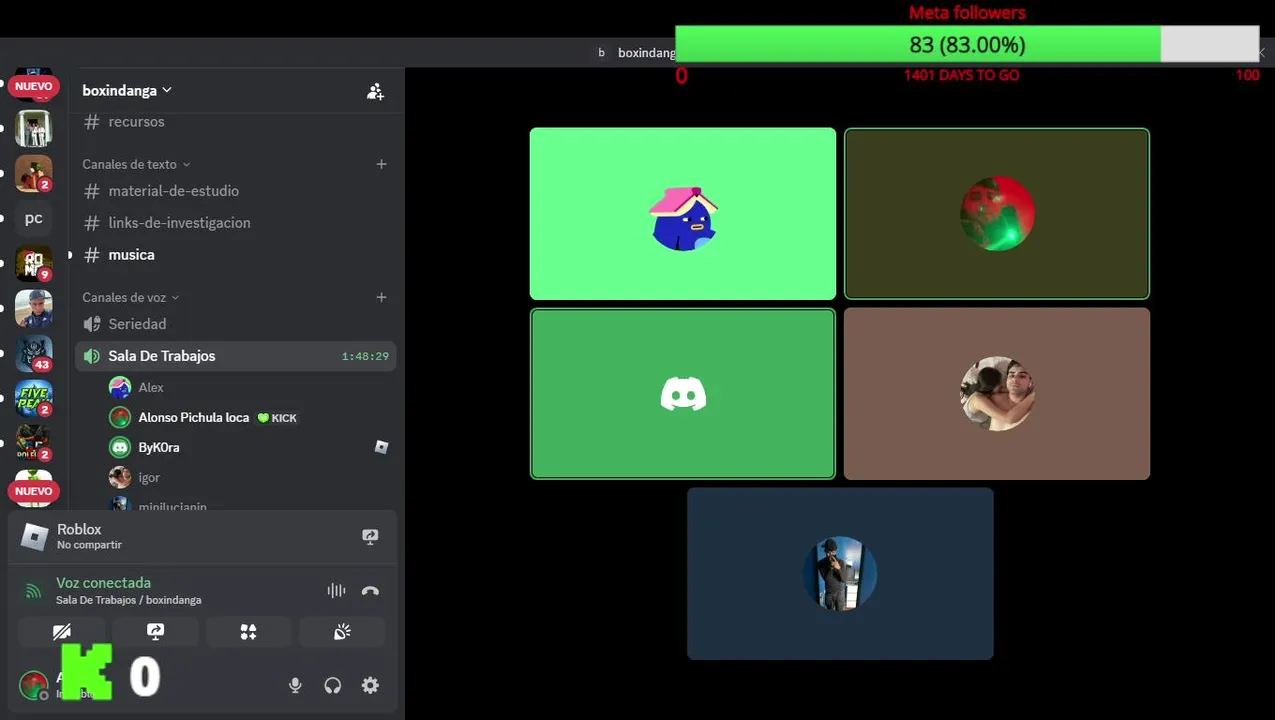Collapse the Canales de voz category
Screen dimensions: 1275x720
(131, 297)
